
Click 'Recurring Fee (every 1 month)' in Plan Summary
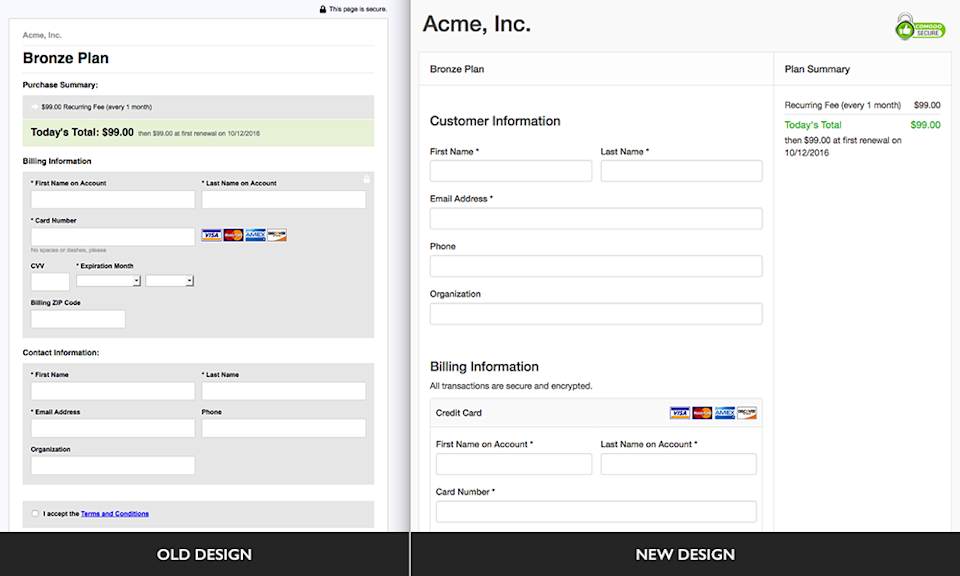click(x=842, y=105)
